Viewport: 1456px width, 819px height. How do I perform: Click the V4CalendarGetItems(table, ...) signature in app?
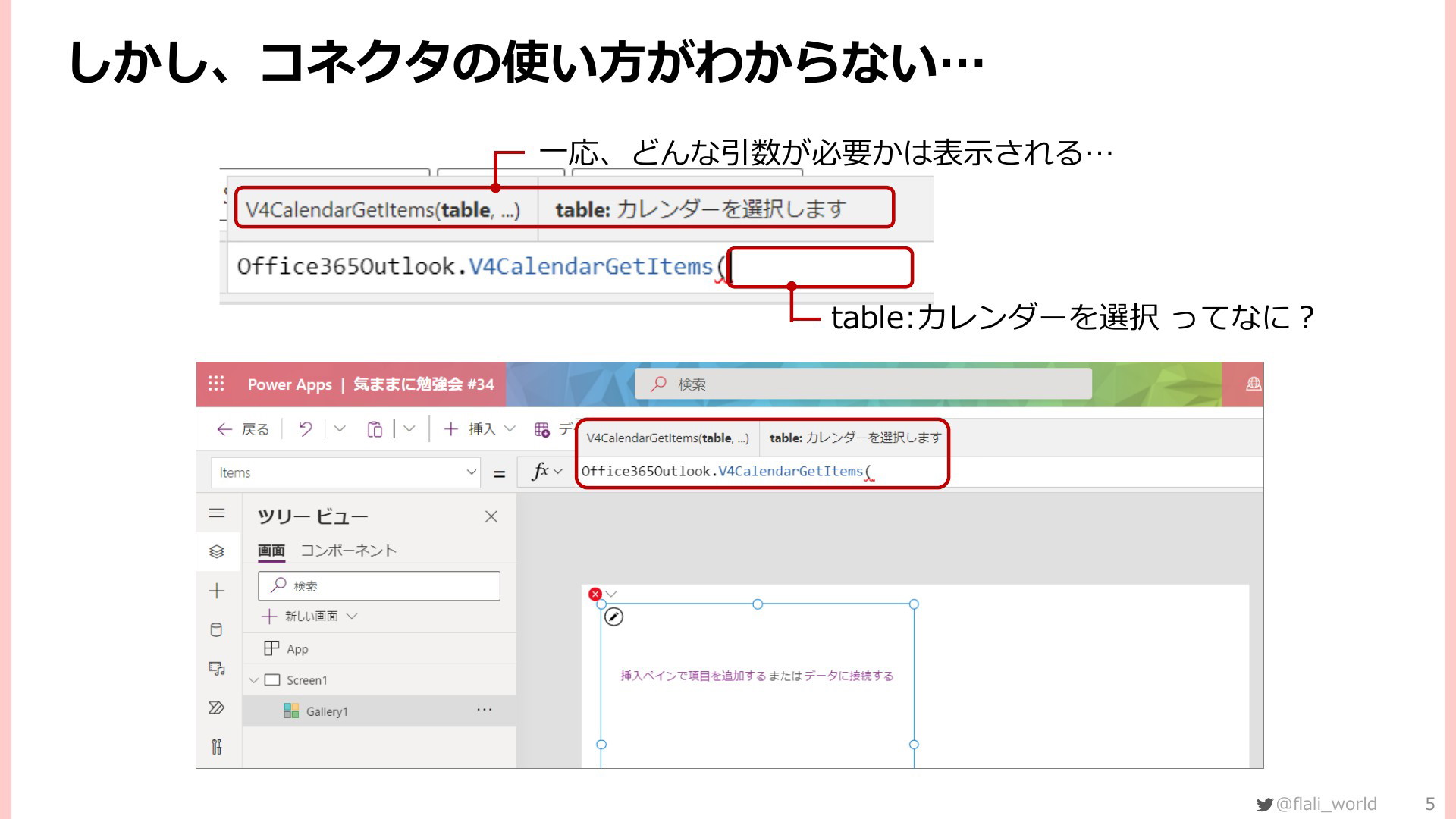[667, 438]
